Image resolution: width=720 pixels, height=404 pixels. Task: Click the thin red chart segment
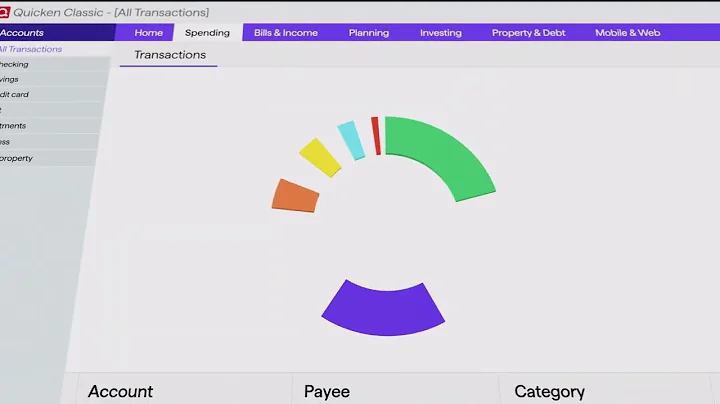(376, 136)
